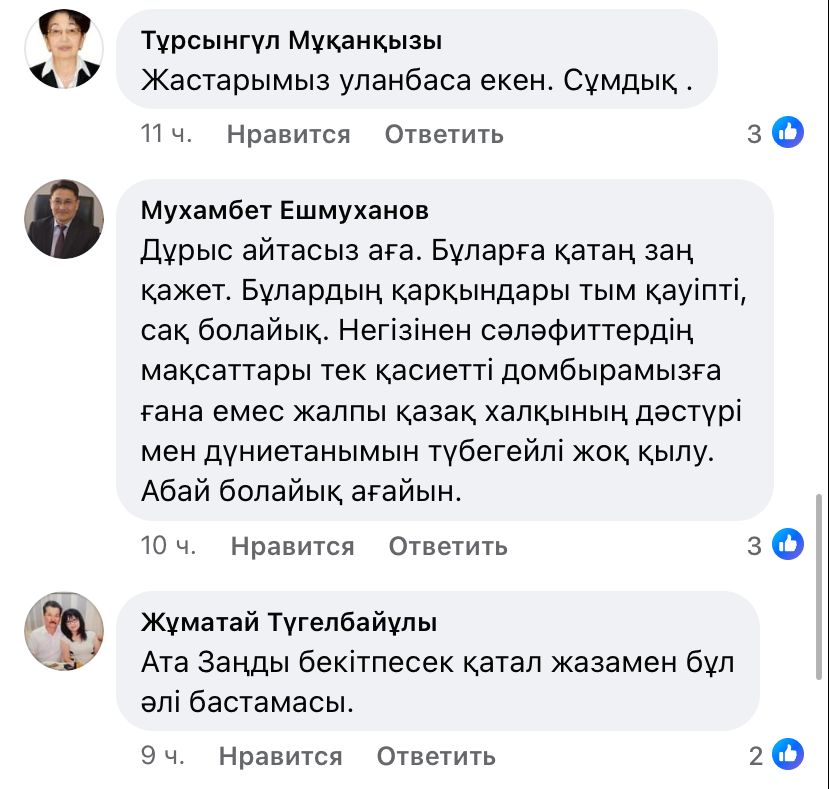
Task: Click like reaction icon on Тұрсынгүл's comment
Action: tap(788, 133)
